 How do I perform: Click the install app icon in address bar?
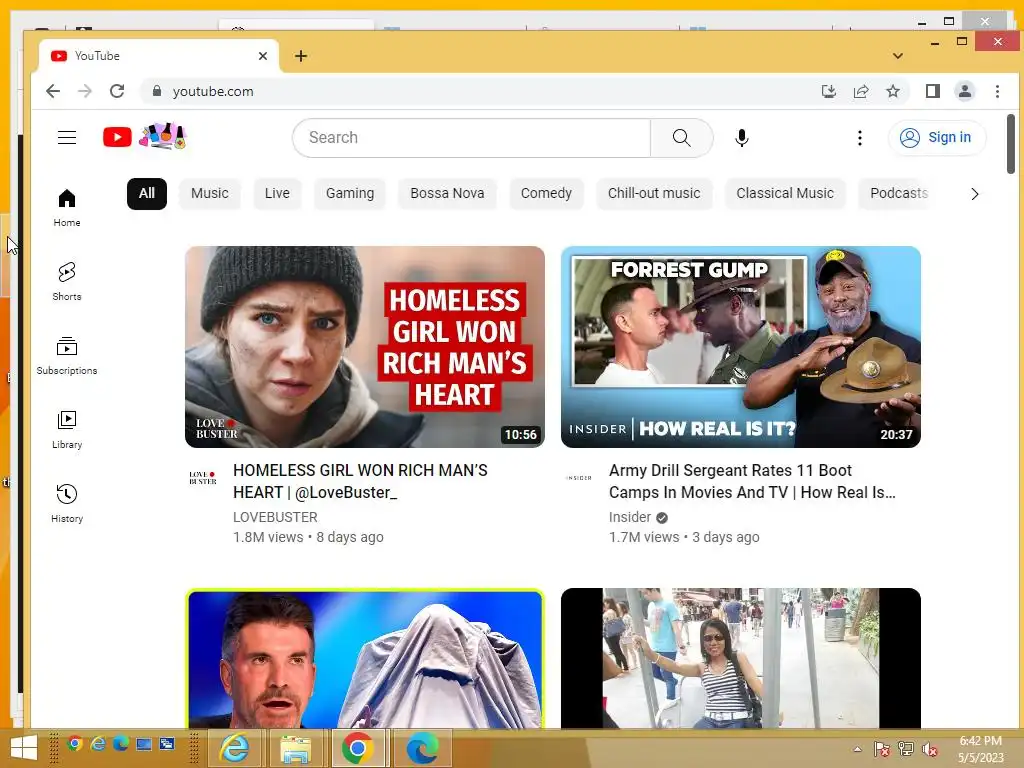tap(828, 91)
